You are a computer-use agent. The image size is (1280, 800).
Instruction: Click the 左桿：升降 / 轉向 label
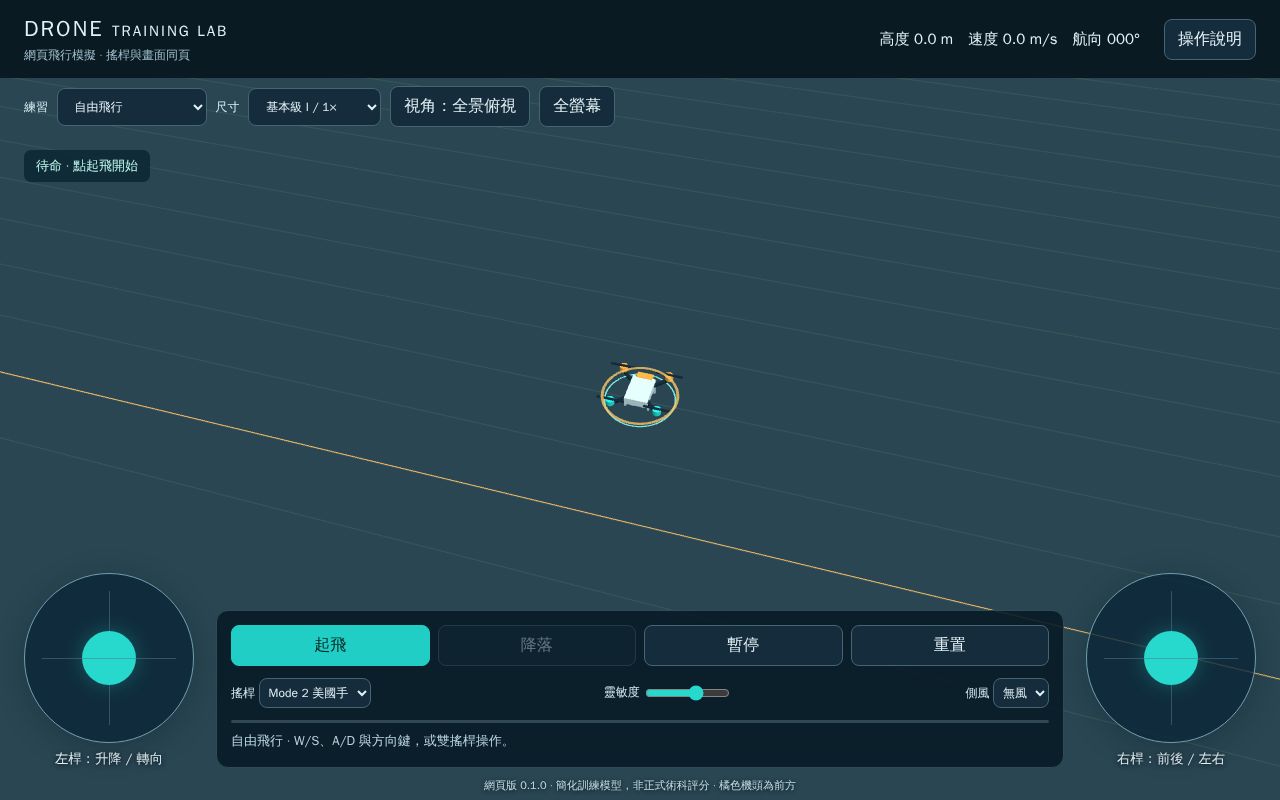click(x=109, y=759)
